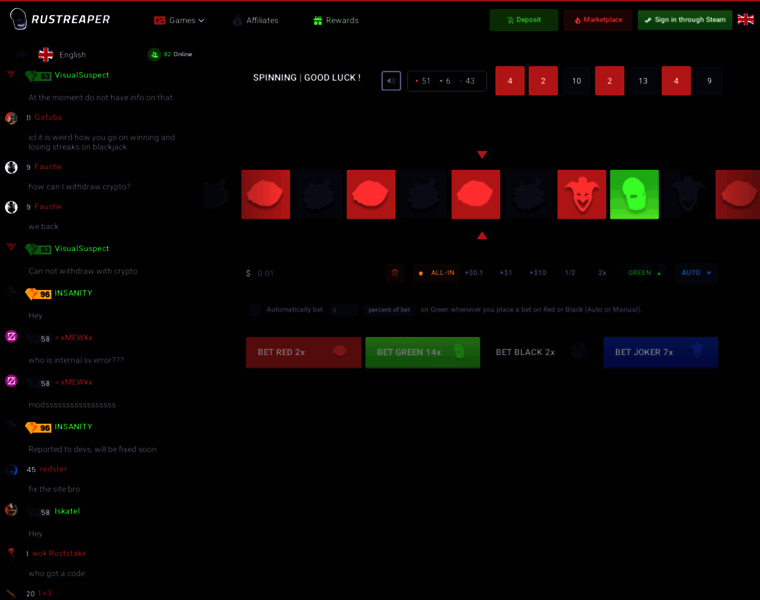Place bet on JOKER 7x
Screen dimensions: 760x600
661,352
